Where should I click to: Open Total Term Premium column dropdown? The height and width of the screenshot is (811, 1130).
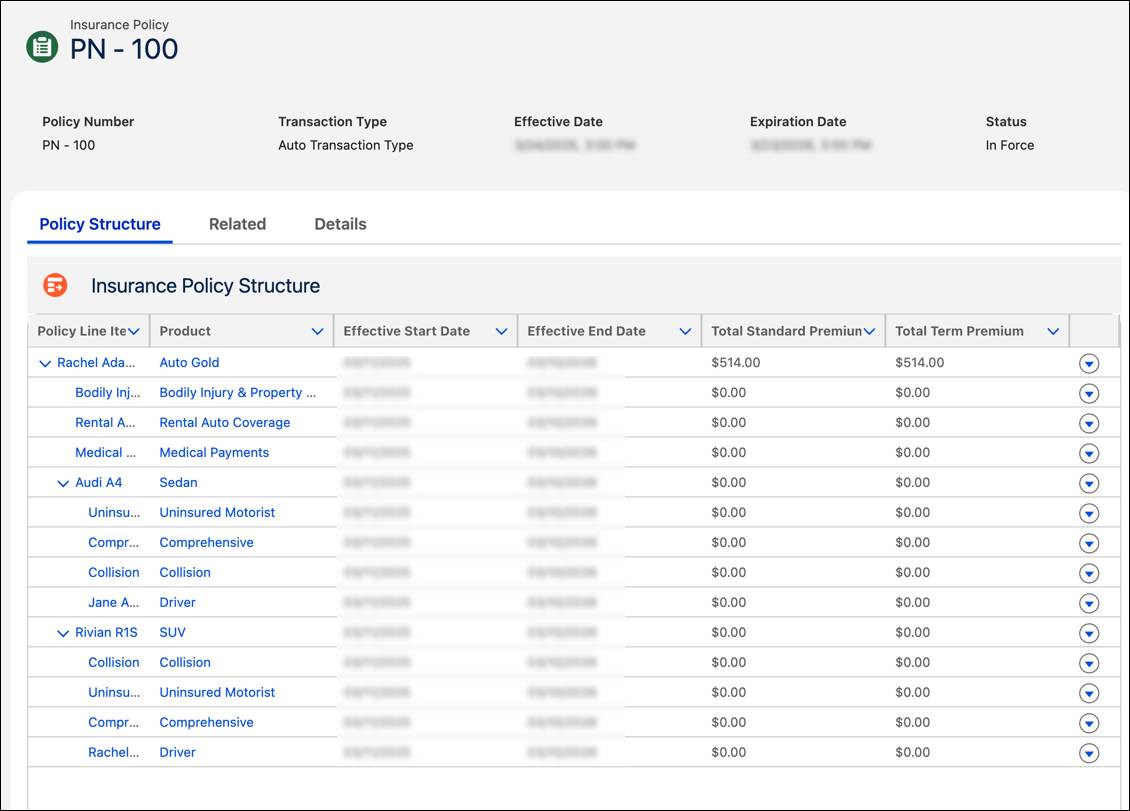[1053, 332]
